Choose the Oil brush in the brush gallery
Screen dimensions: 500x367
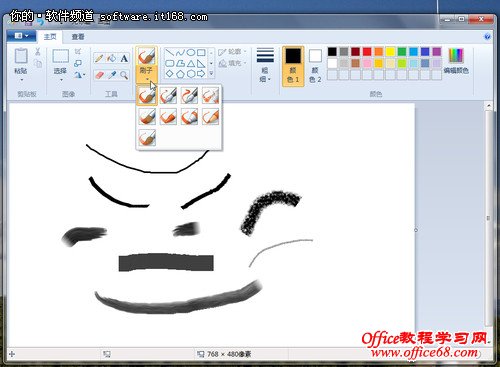tap(147, 117)
